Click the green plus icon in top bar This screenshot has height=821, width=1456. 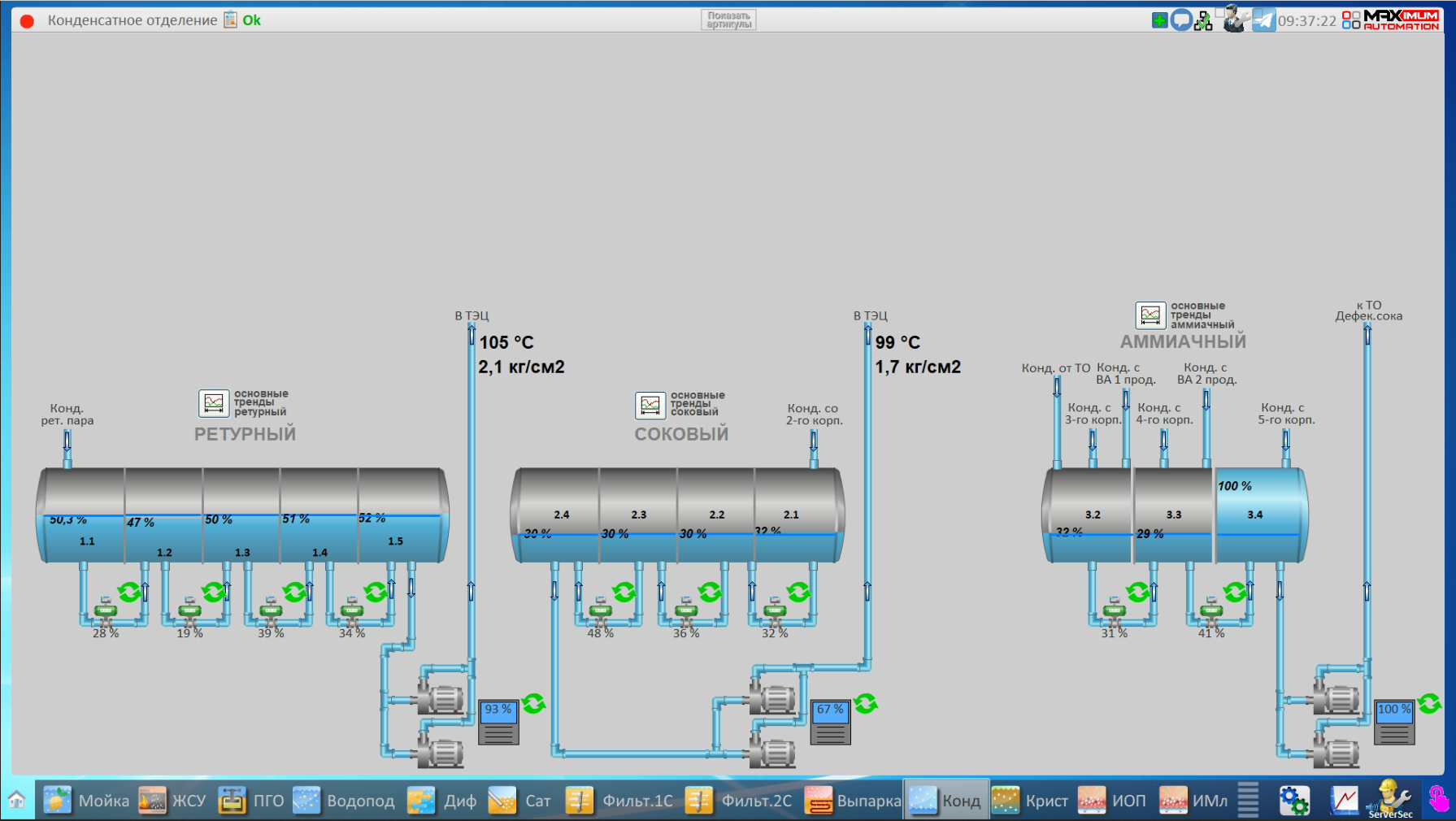pyautogui.click(x=1159, y=20)
